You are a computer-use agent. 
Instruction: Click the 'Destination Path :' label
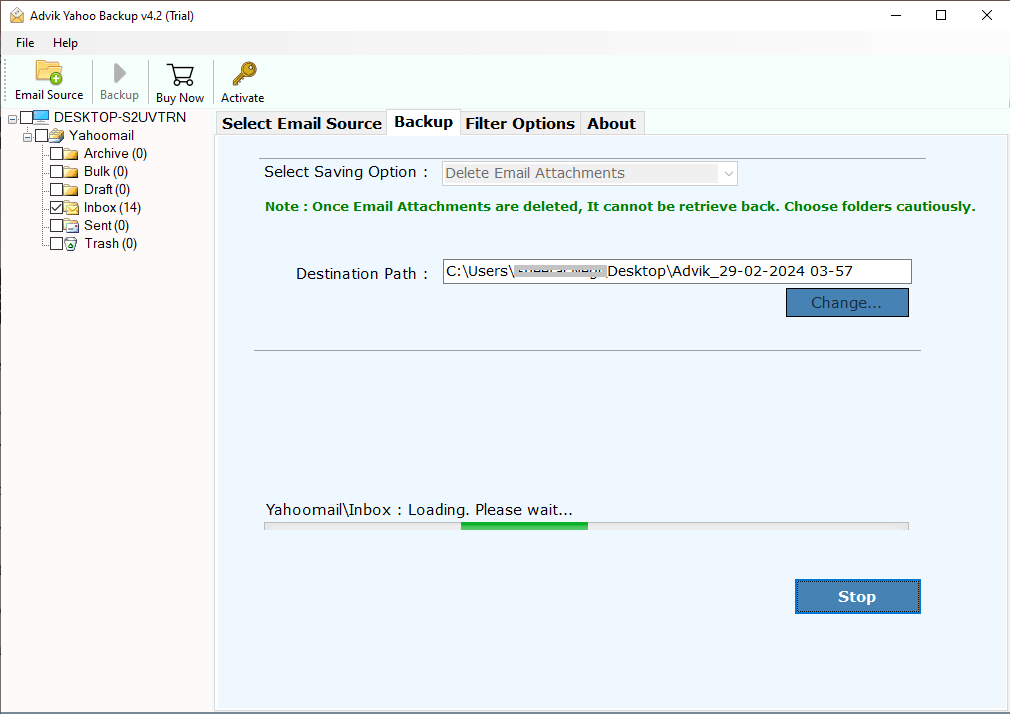361,274
